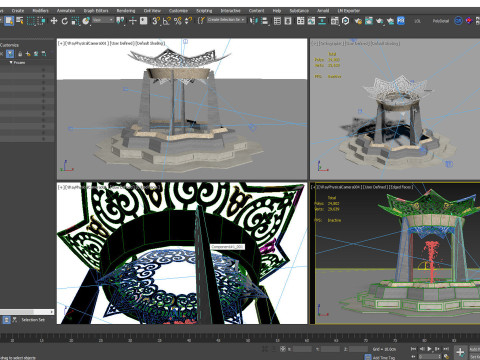
Task: Click bottom-right viewport Edged Faces label
Action: tap(402, 187)
